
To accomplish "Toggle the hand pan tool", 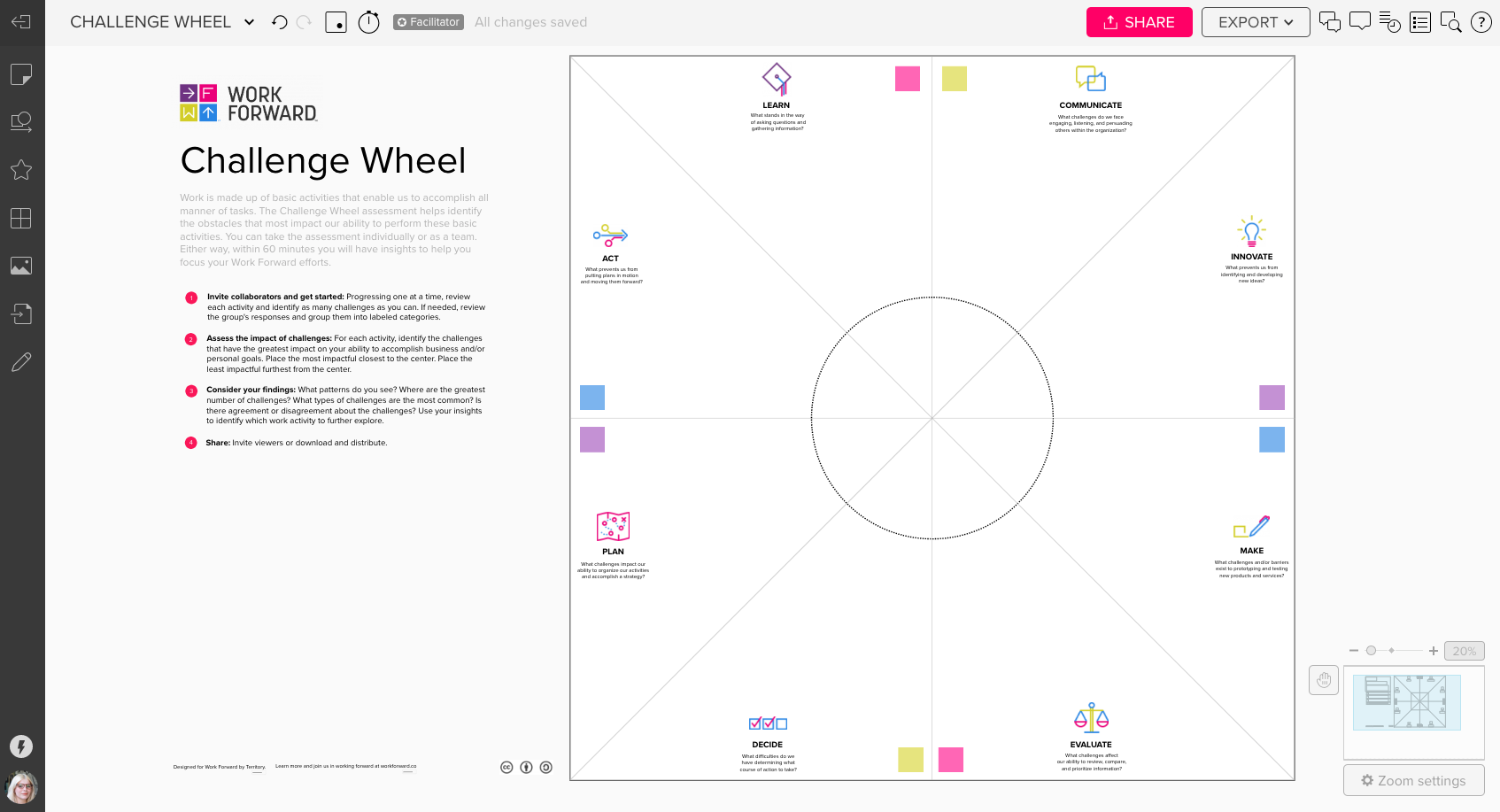I will coord(1324,680).
